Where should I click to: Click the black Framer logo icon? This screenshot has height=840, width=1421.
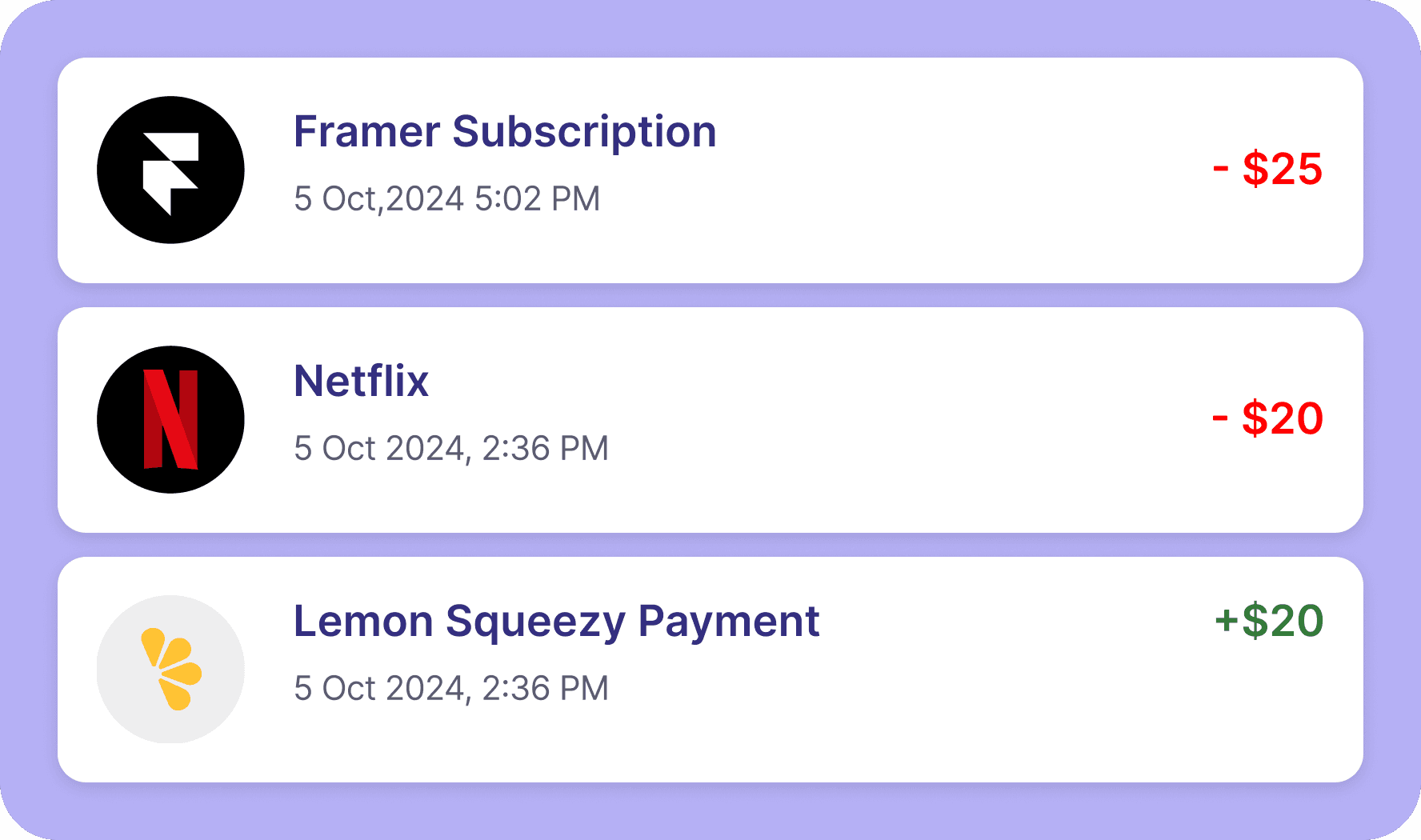(x=170, y=170)
